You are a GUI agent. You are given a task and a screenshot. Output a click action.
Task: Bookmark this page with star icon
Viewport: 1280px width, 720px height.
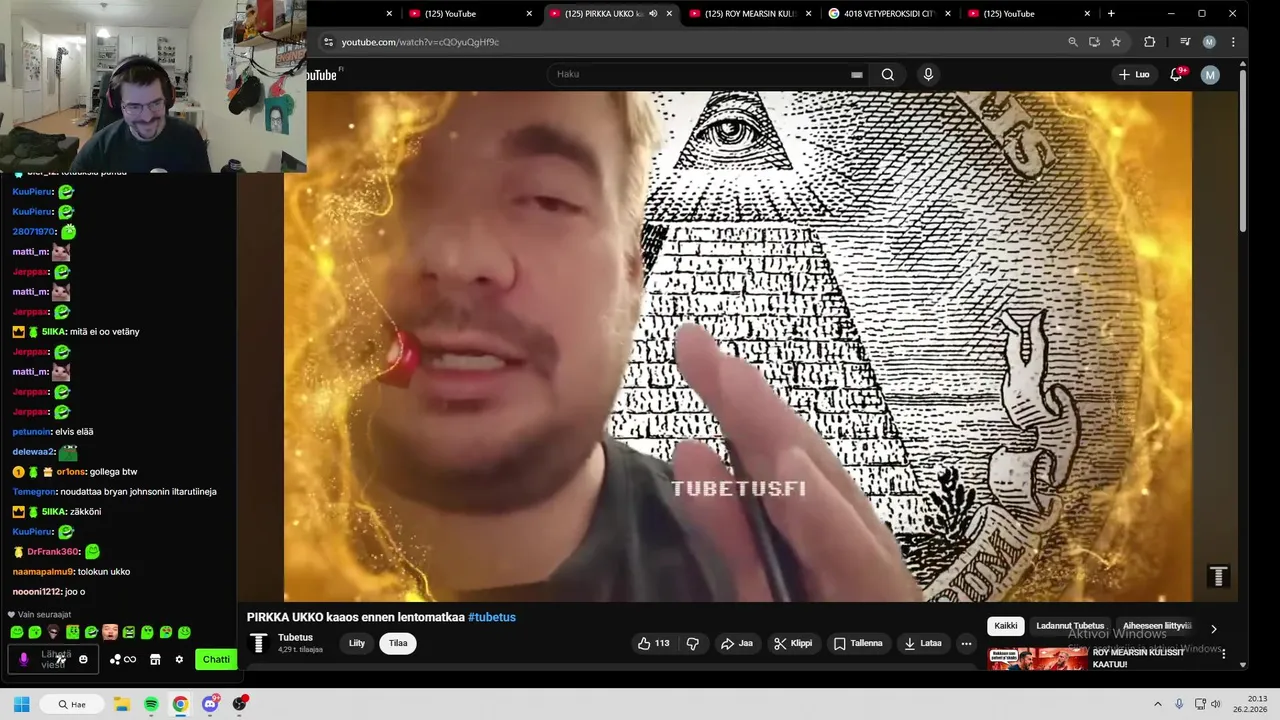(1116, 42)
